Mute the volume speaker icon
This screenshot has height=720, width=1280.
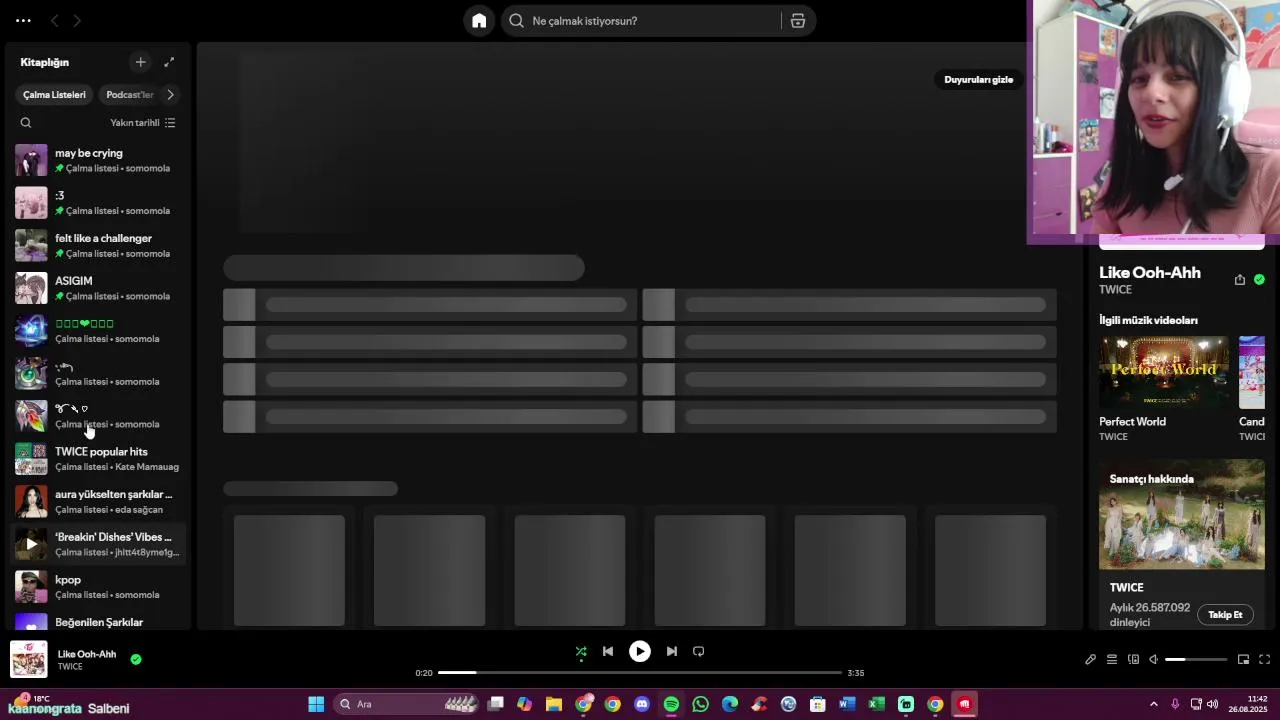click(x=1154, y=660)
